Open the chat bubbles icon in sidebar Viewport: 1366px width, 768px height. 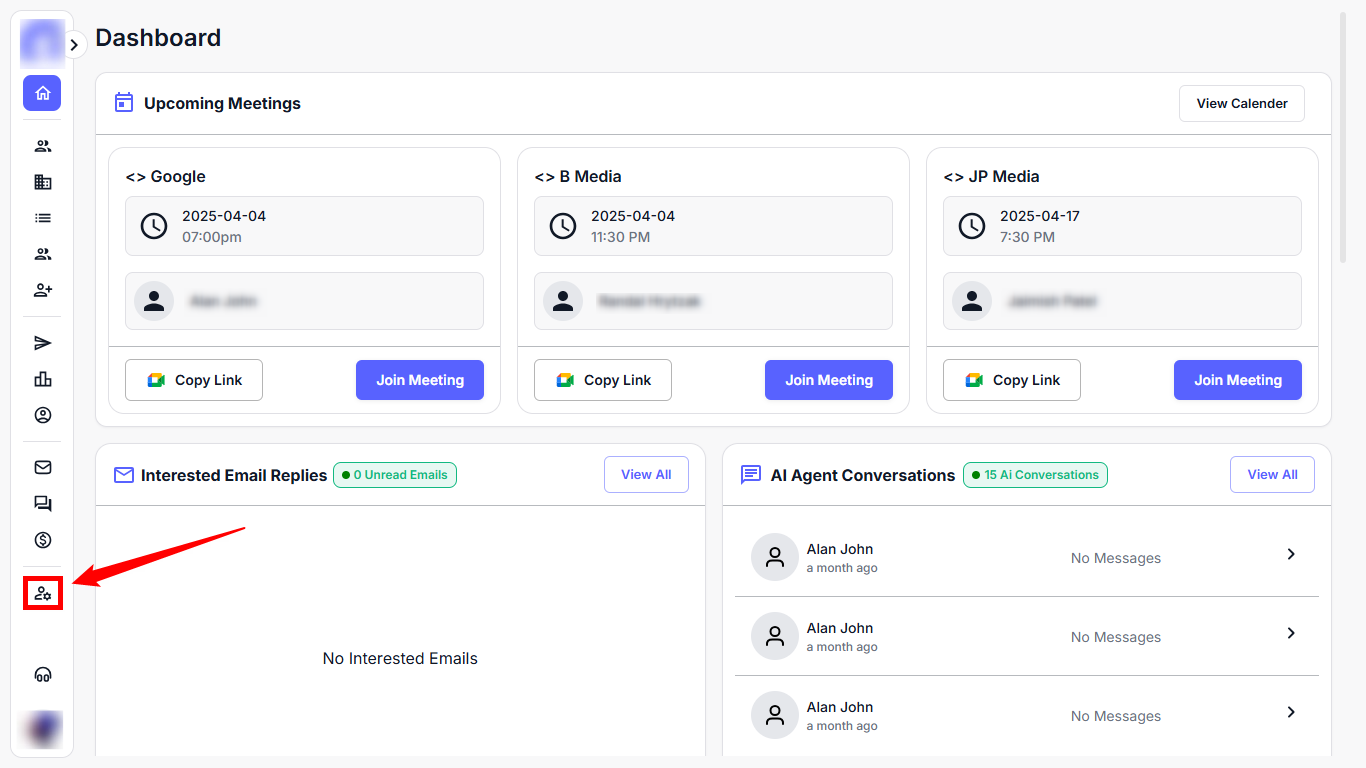point(42,504)
